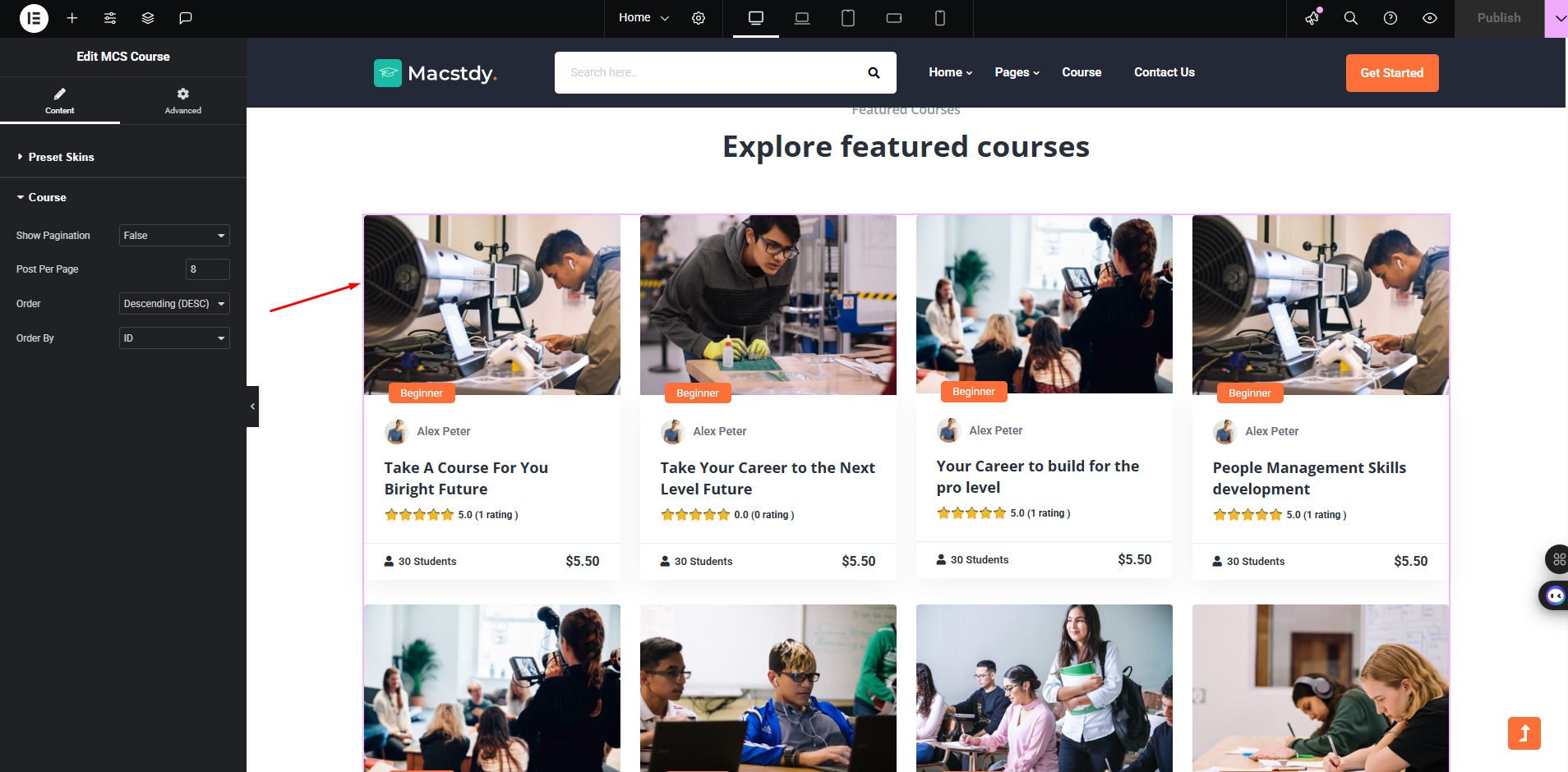Open the Order By dropdown
1568x772 pixels.
click(174, 338)
